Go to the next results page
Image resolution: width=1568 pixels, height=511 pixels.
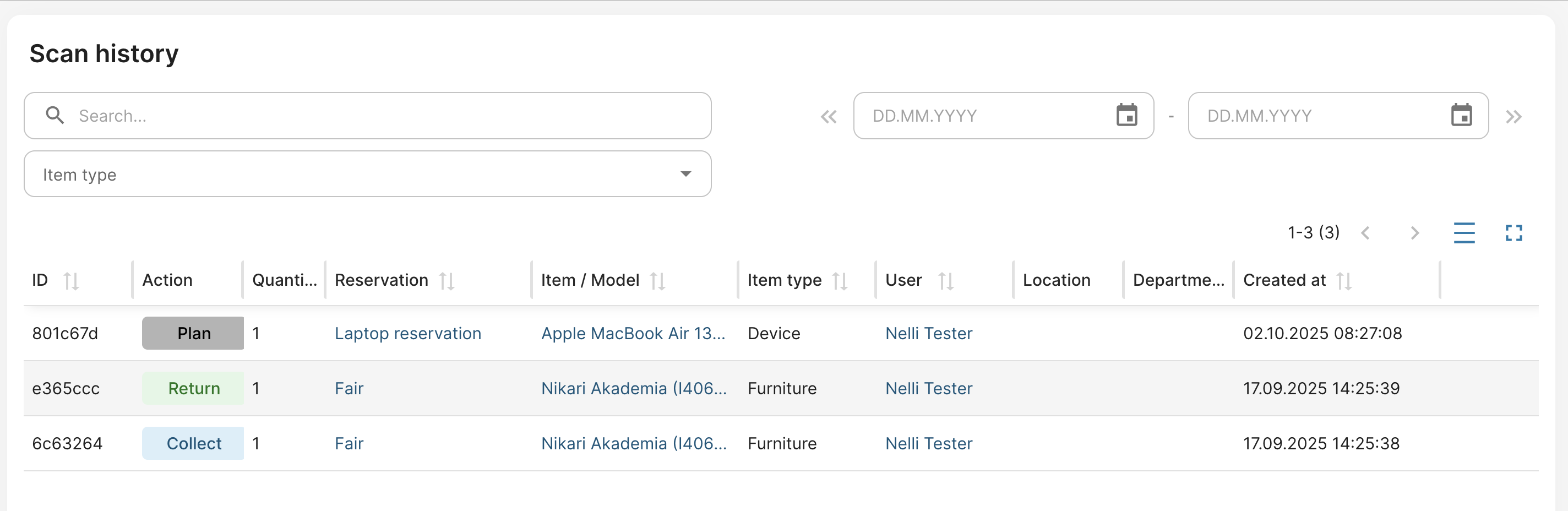tap(1414, 233)
